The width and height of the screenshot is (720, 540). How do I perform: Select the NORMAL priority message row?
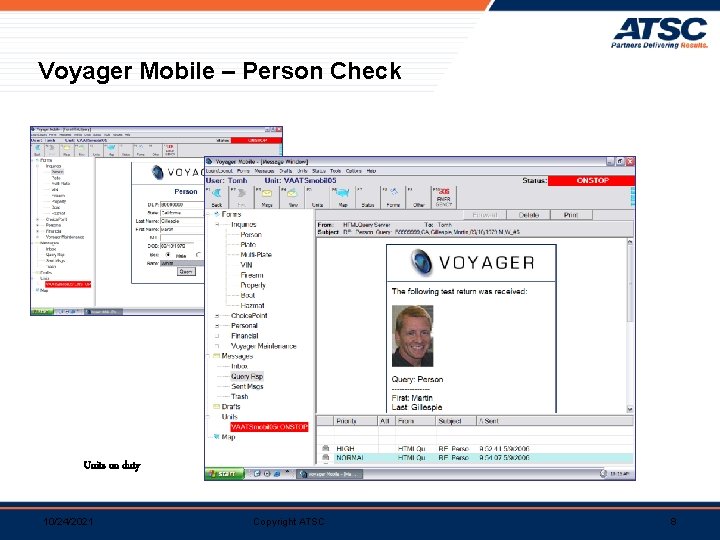475,458
